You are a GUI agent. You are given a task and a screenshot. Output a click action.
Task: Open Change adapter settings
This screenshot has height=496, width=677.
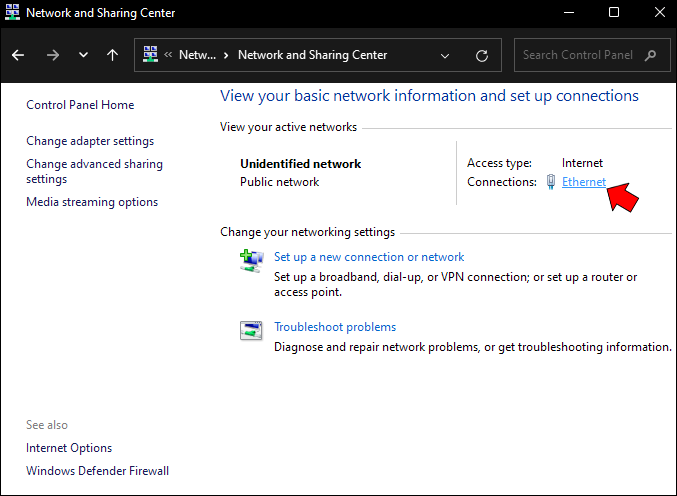[x=90, y=141]
